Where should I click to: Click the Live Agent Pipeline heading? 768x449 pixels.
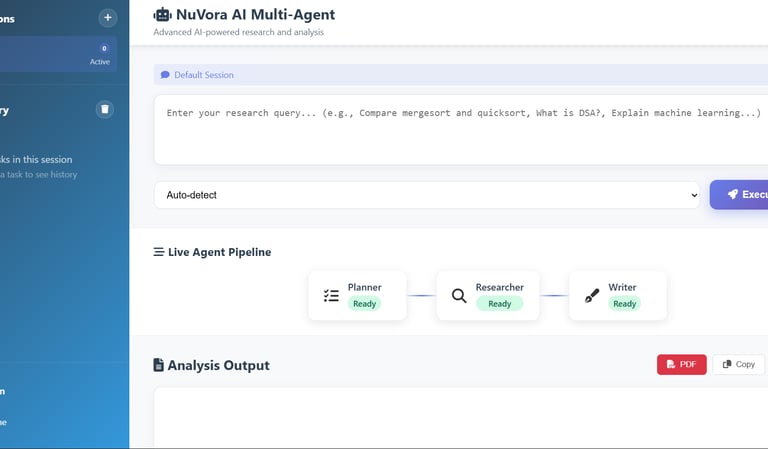click(219, 252)
